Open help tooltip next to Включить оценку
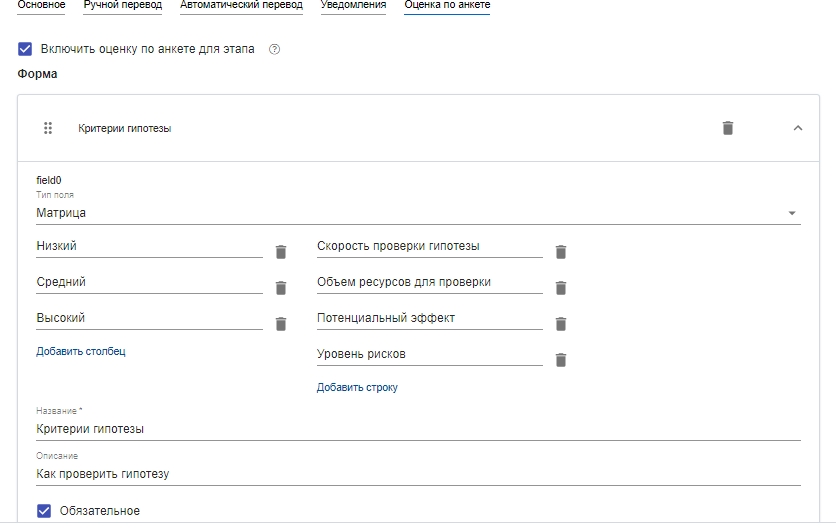The height and width of the screenshot is (530, 836). (274, 49)
